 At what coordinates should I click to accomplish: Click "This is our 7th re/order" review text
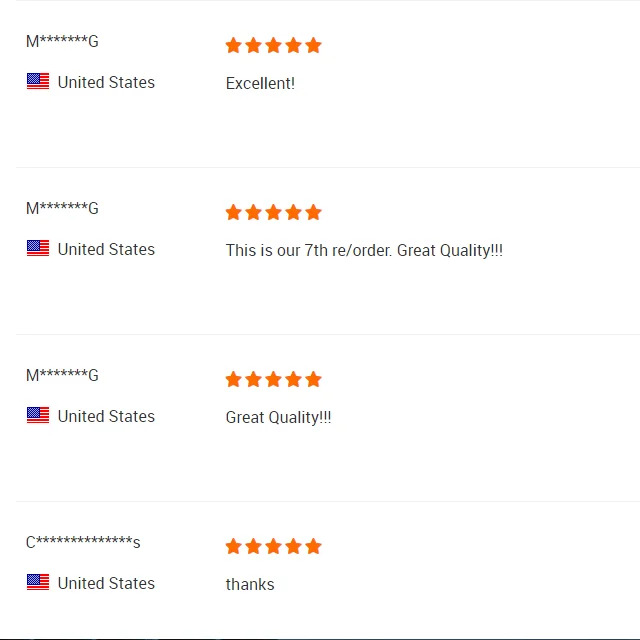pyautogui.click(x=364, y=250)
